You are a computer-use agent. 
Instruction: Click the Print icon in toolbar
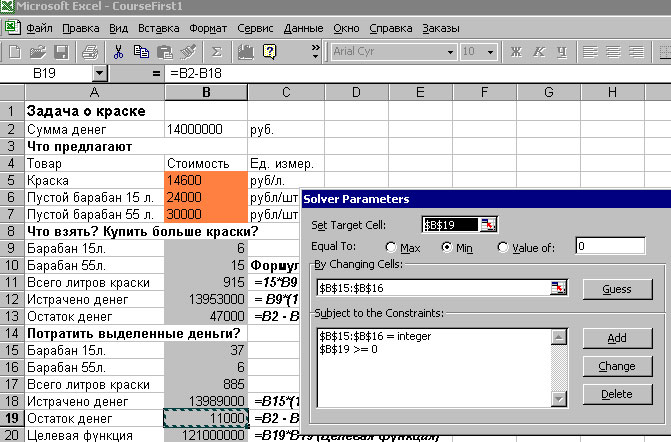[90, 51]
